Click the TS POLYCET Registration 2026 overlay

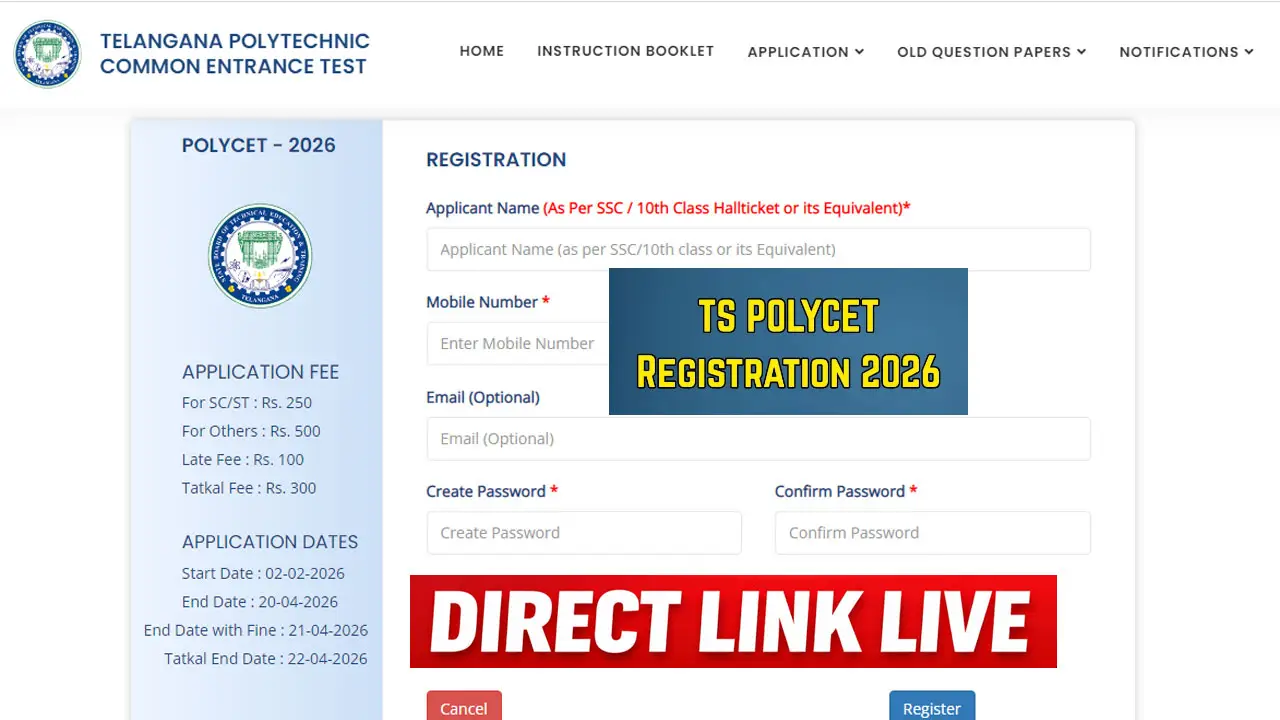pyautogui.click(x=788, y=341)
